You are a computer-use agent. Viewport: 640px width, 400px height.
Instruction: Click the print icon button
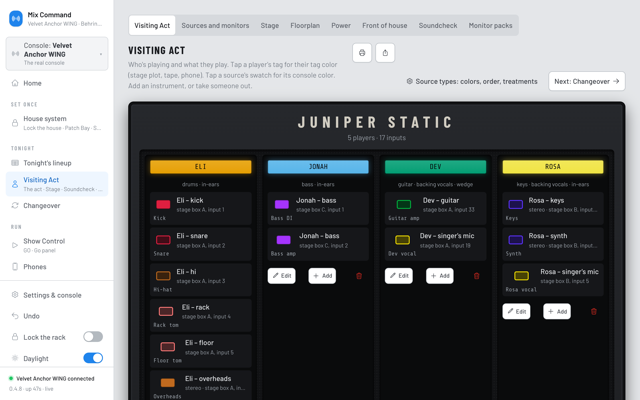click(x=362, y=53)
